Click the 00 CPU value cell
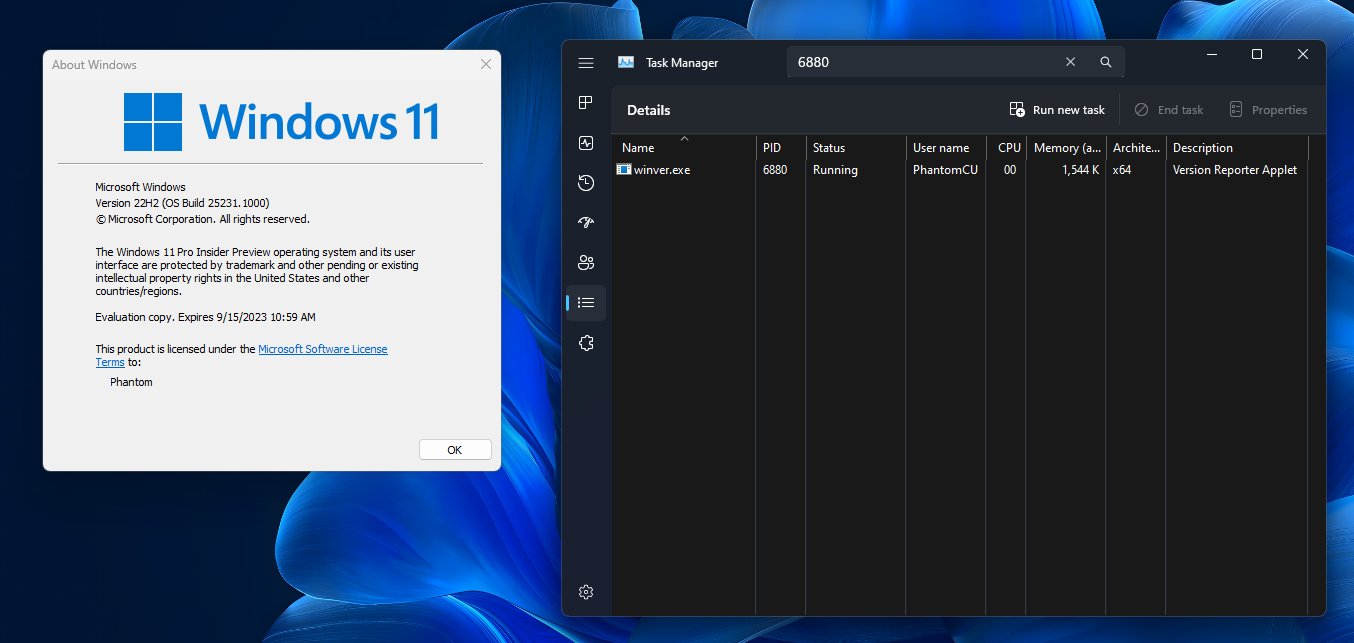The image size is (1354, 643). tap(1010, 170)
